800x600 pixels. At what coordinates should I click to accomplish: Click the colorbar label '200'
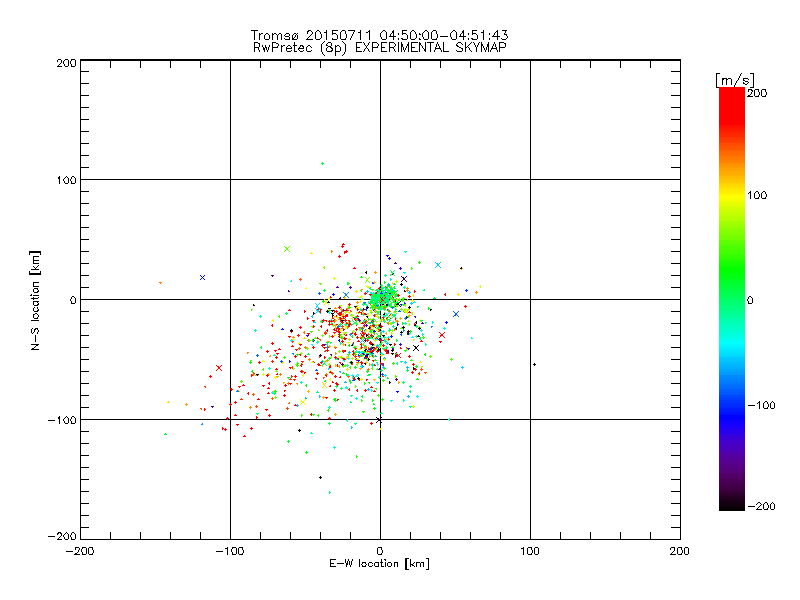(757, 93)
